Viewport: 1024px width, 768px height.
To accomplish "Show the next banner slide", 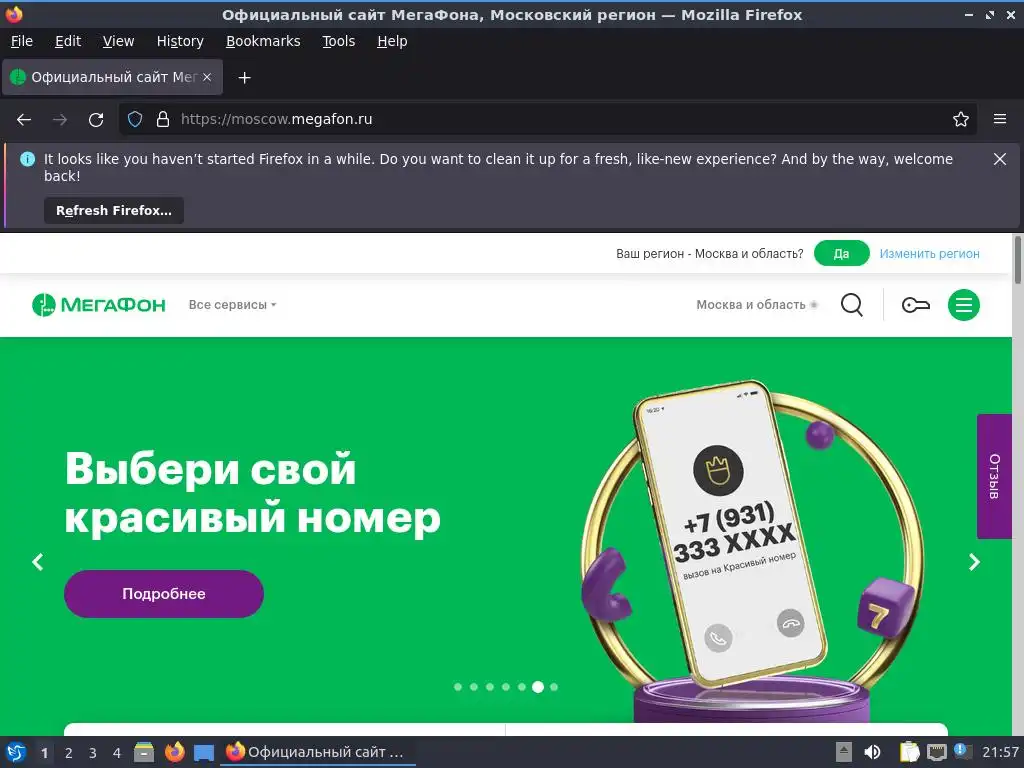I will click(x=974, y=562).
